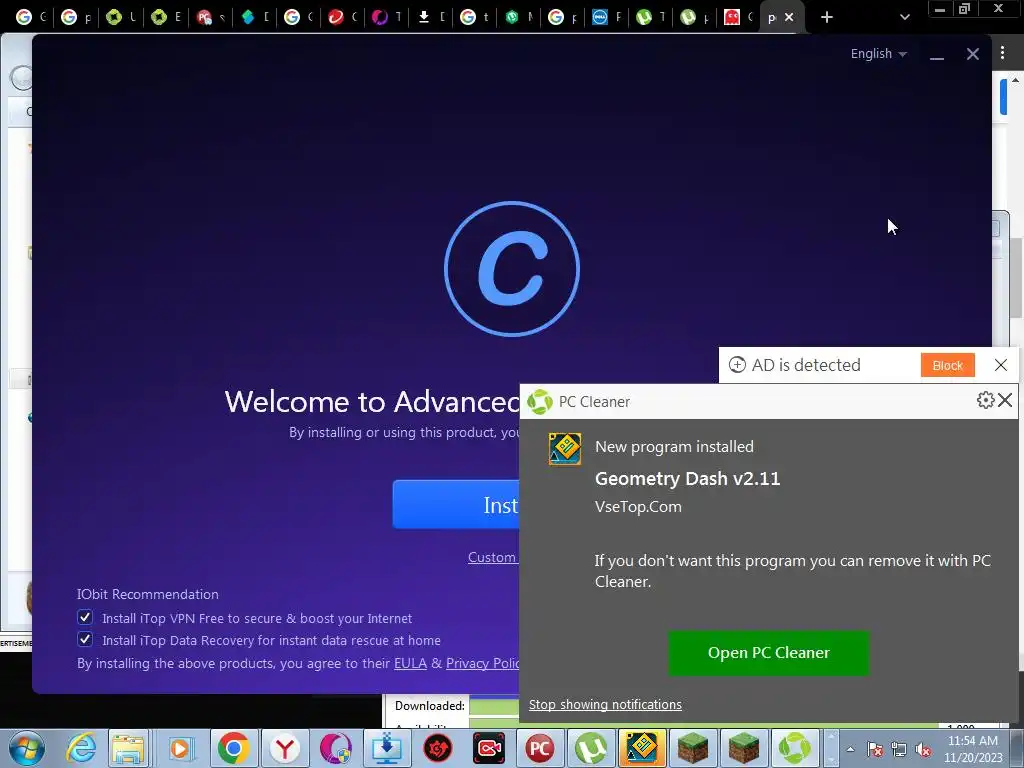Click the Install button in the Advanced SystemCare installer
This screenshot has width=1024, height=768.
pos(456,505)
